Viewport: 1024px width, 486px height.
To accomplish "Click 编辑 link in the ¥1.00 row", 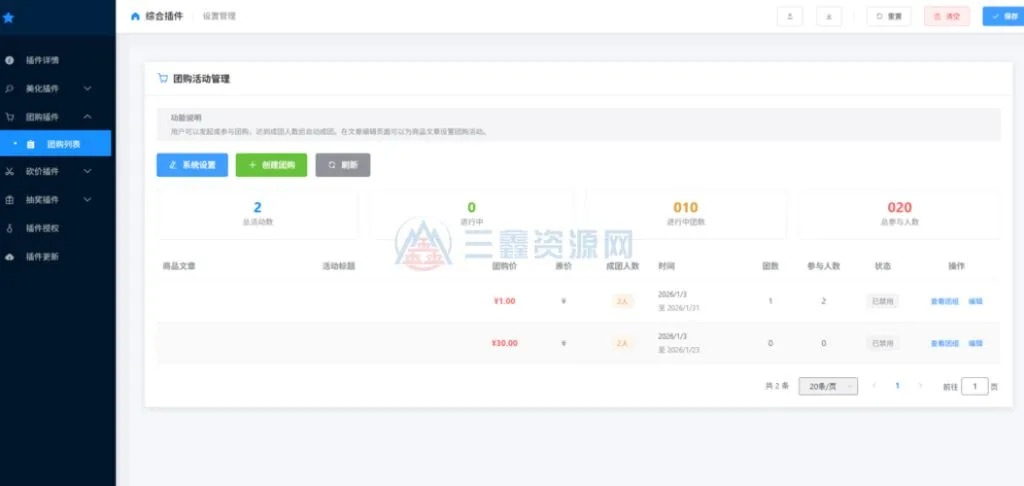I will click(975, 301).
